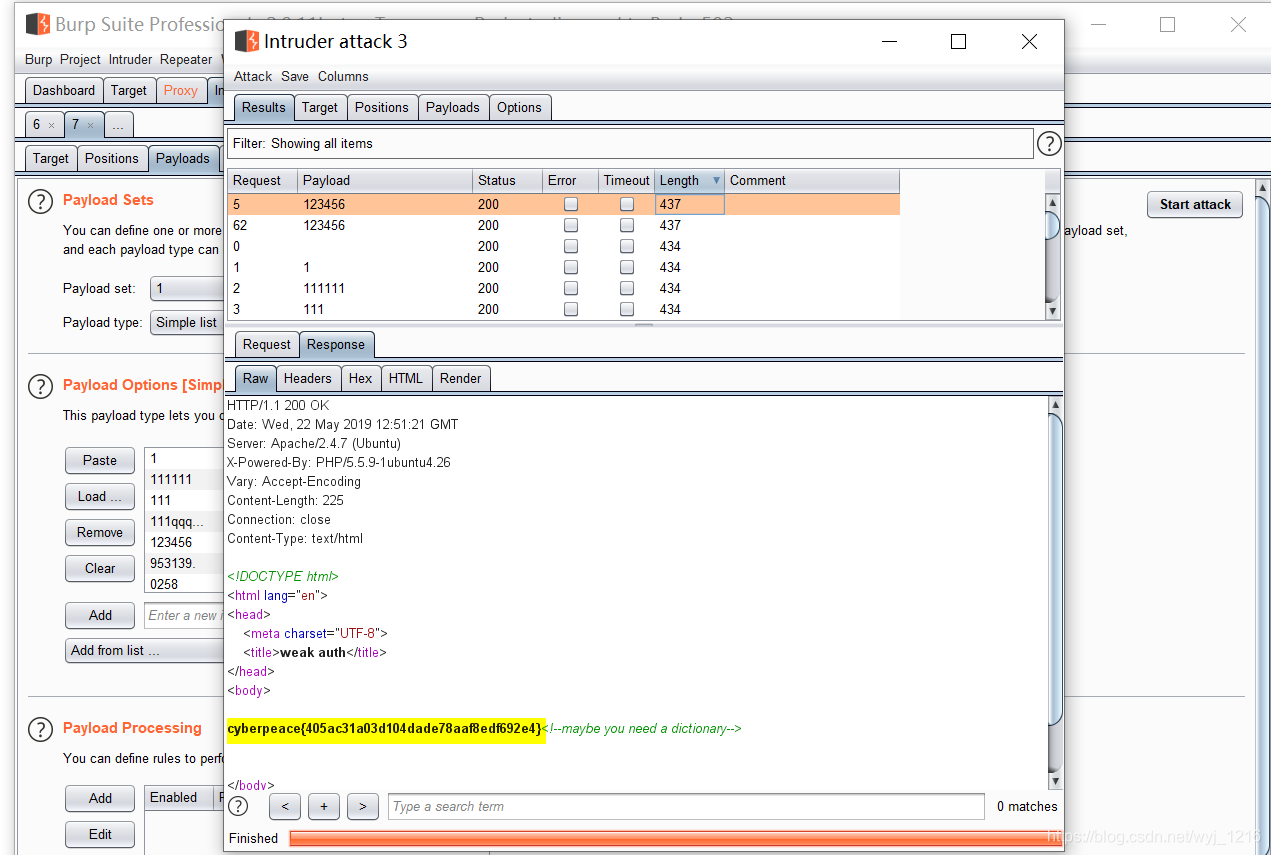The height and width of the screenshot is (855, 1271).
Task: Click the Filter: Showing all items bar
Action: click(630, 143)
